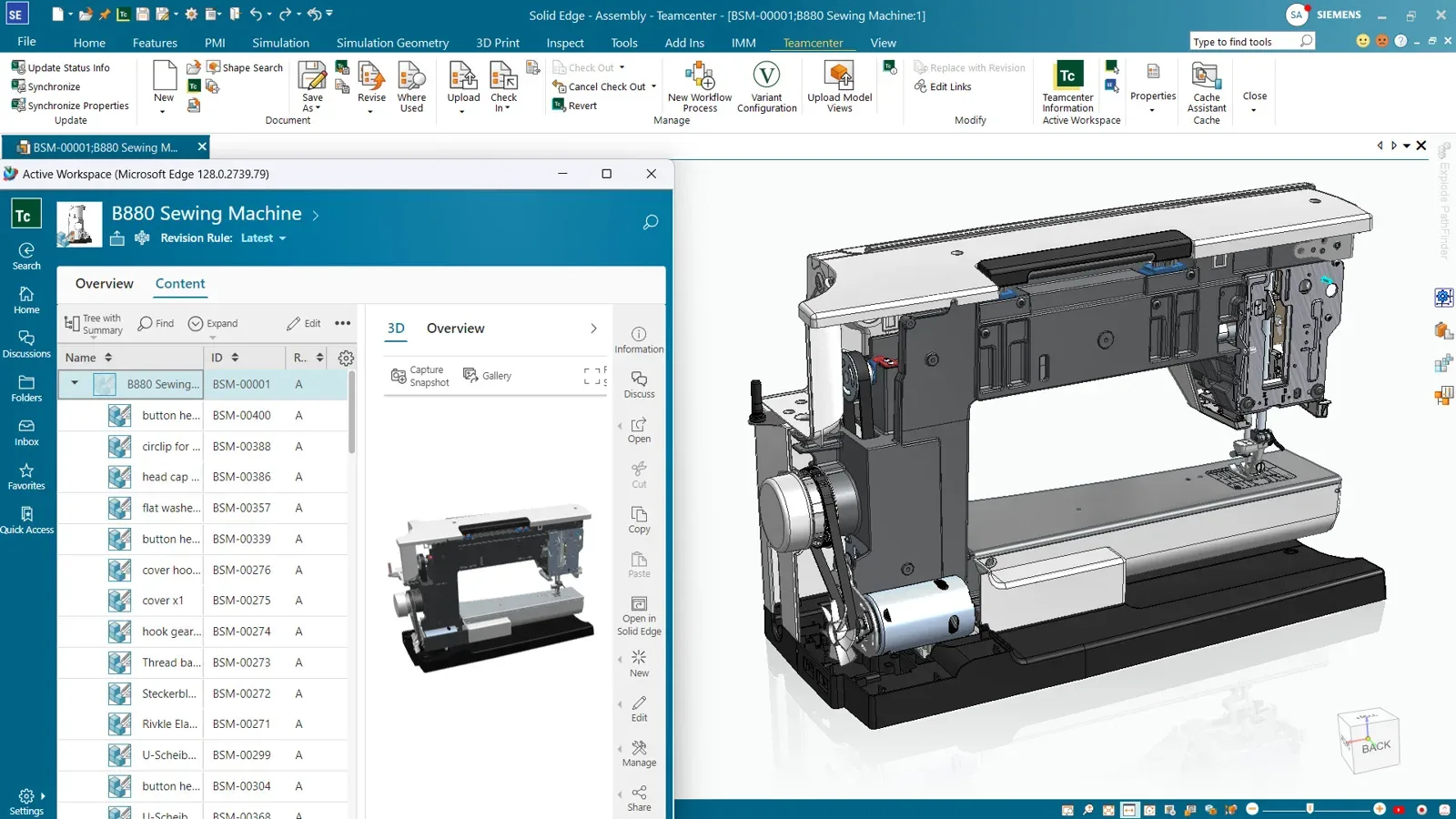Select the 3D tab in viewer panel
1456x819 pixels.
[396, 329]
